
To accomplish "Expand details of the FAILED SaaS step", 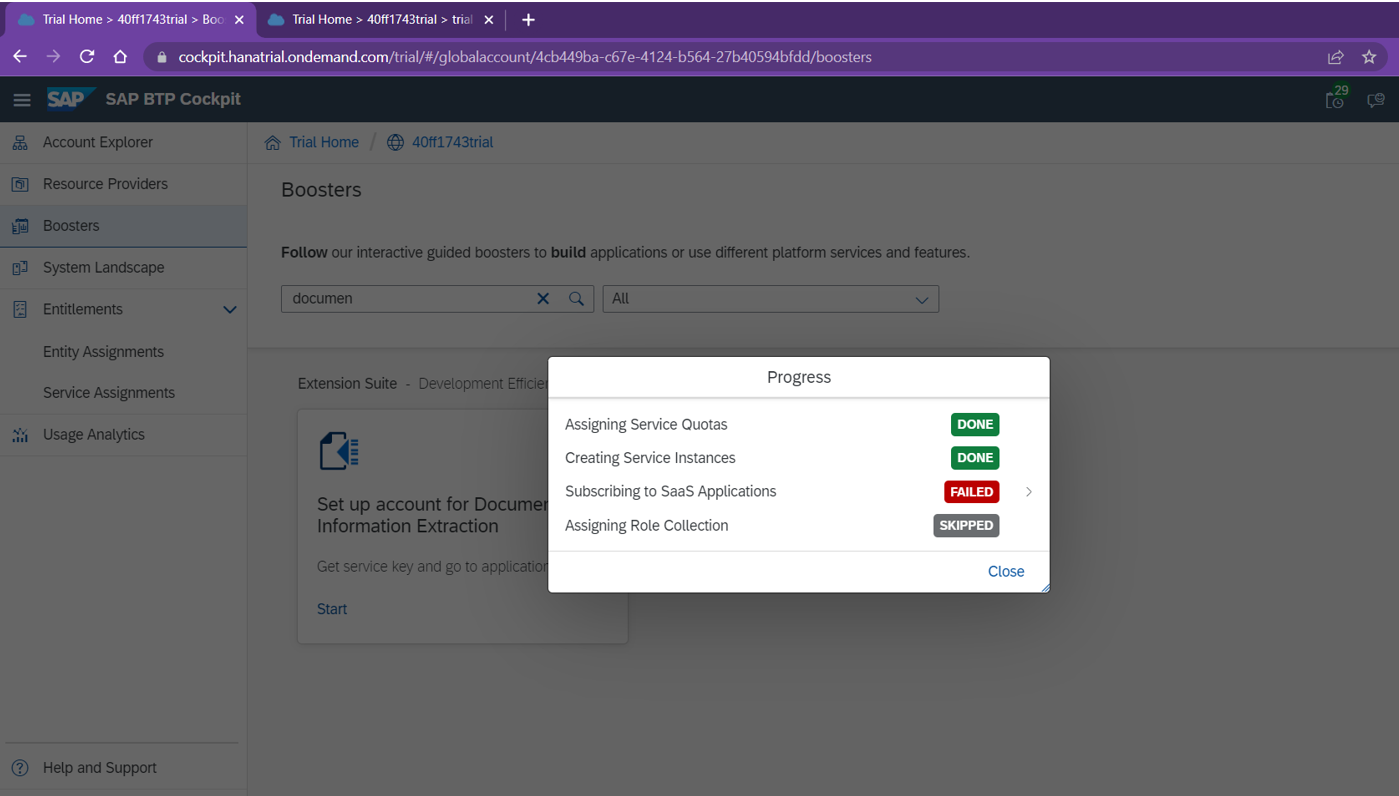I will click(1030, 491).
